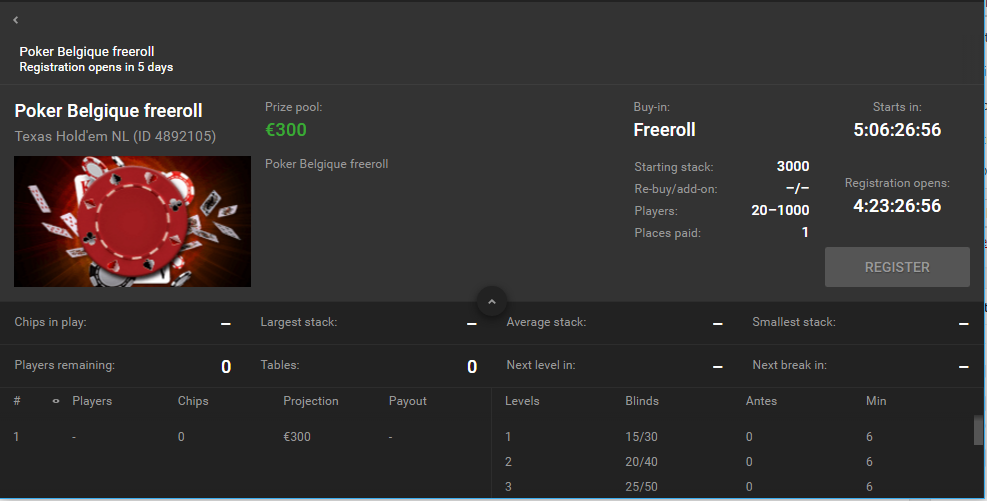Click the eye icon beside Players column

[x=56, y=401]
